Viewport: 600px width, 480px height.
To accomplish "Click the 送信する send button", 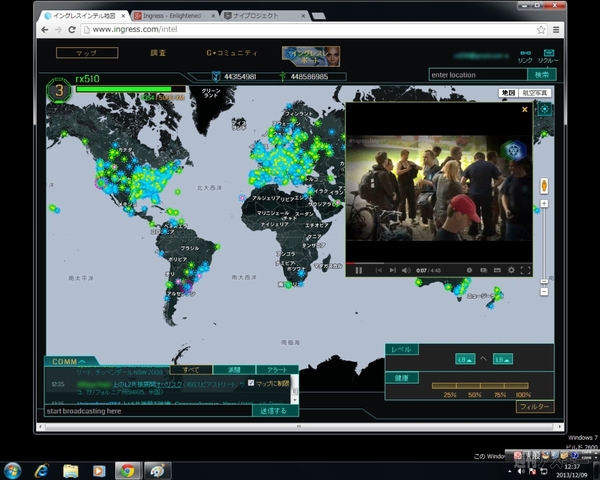I will pyautogui.click(x=273, y=410).
